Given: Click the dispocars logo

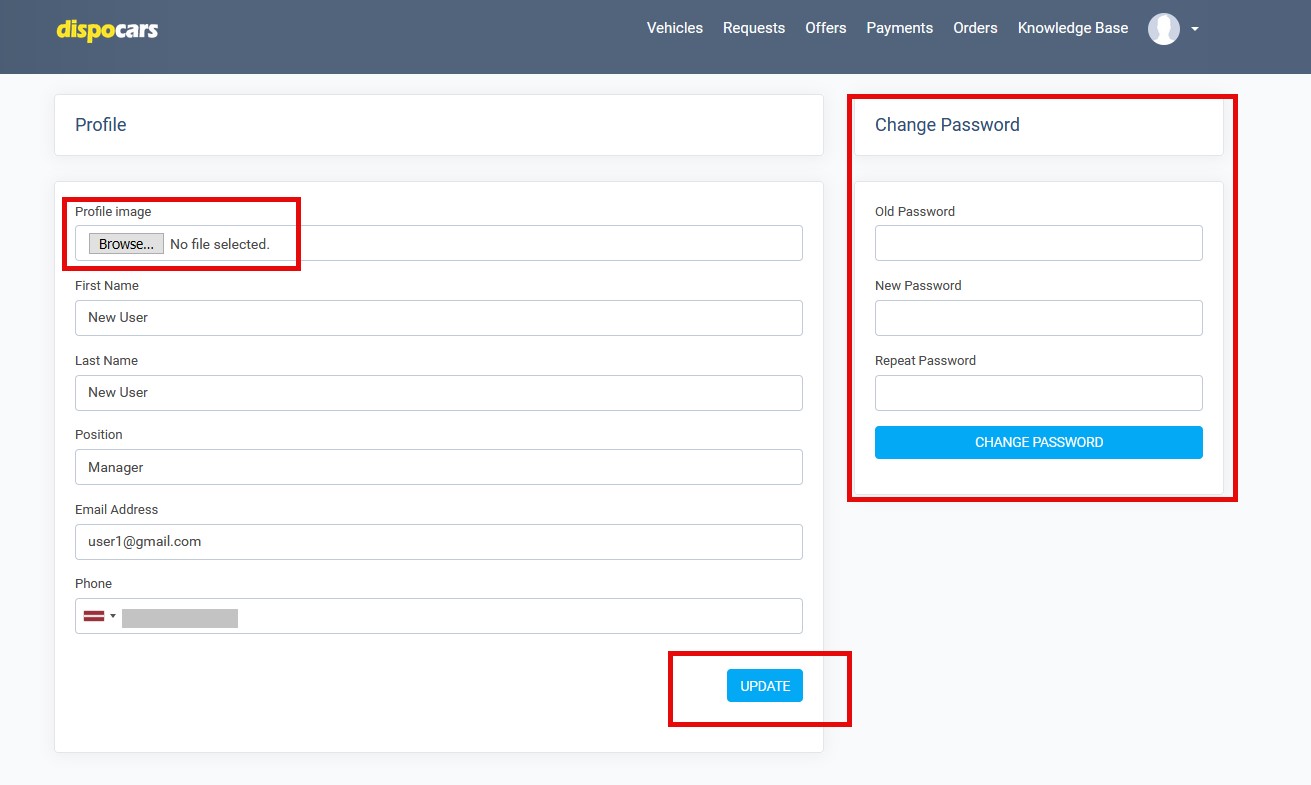Looking at the screenshot, I should coord(107,30).
